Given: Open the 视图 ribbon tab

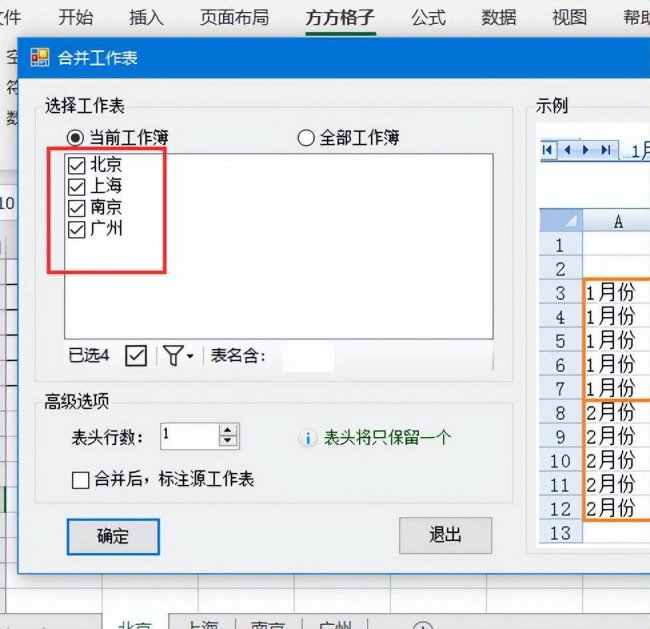Looking at the screenshot, I should pos(570,17).
